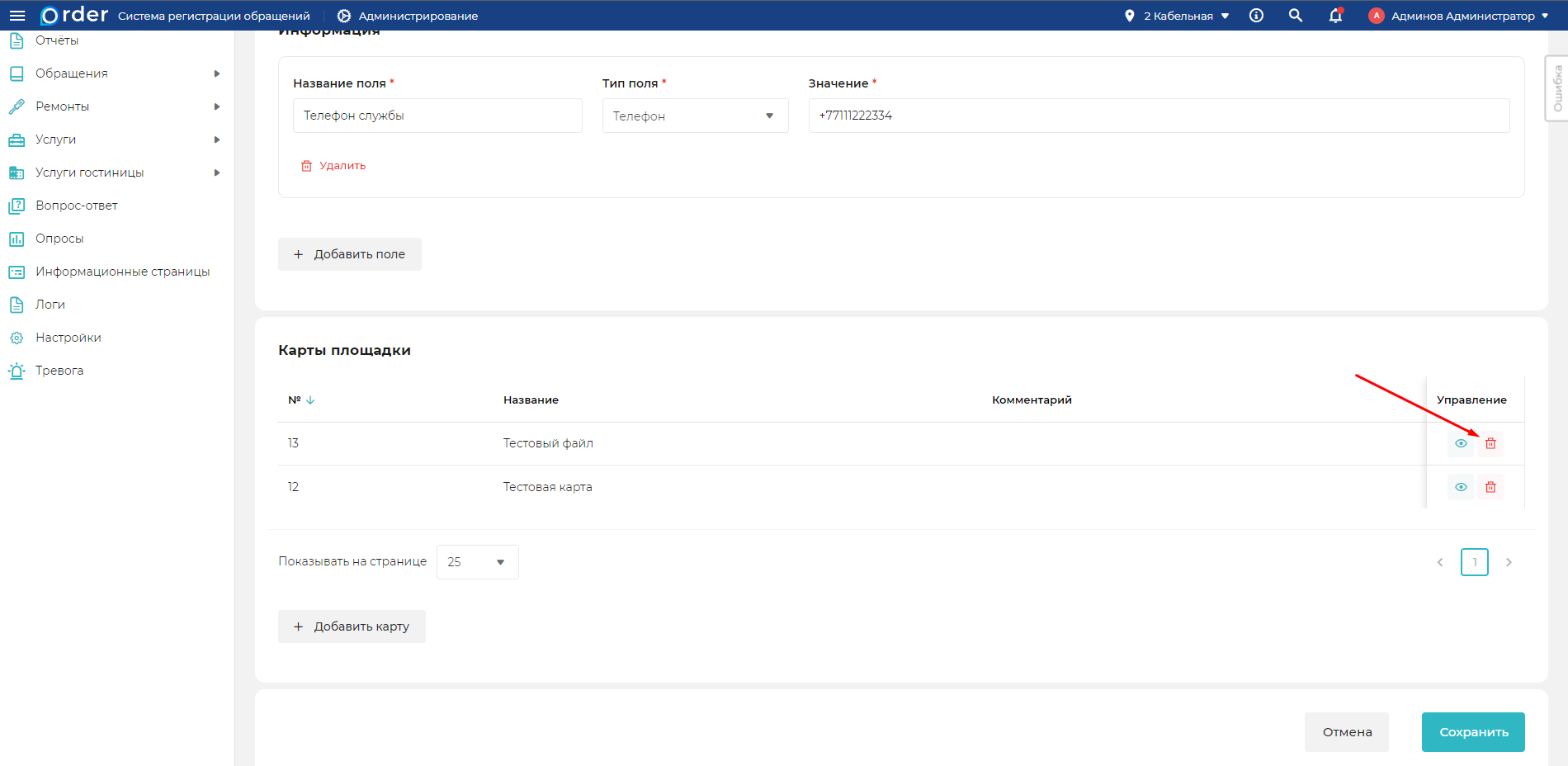Screen dimensions: 1568x766
Task: View the Тестовый файл map with eye icon
Action: 1461,444
